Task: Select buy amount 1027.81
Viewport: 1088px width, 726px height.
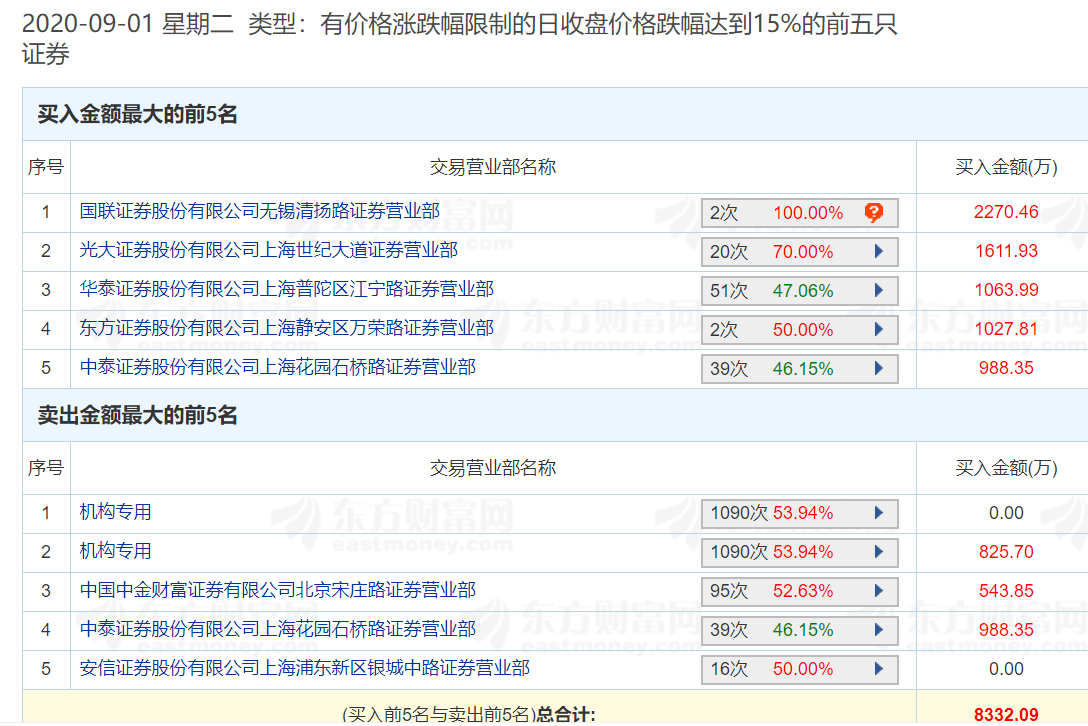Action: (x=1006, y=328)
